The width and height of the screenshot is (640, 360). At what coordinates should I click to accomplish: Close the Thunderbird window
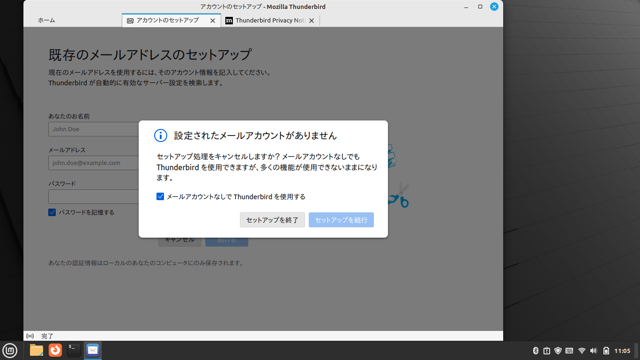coord(494,7)
